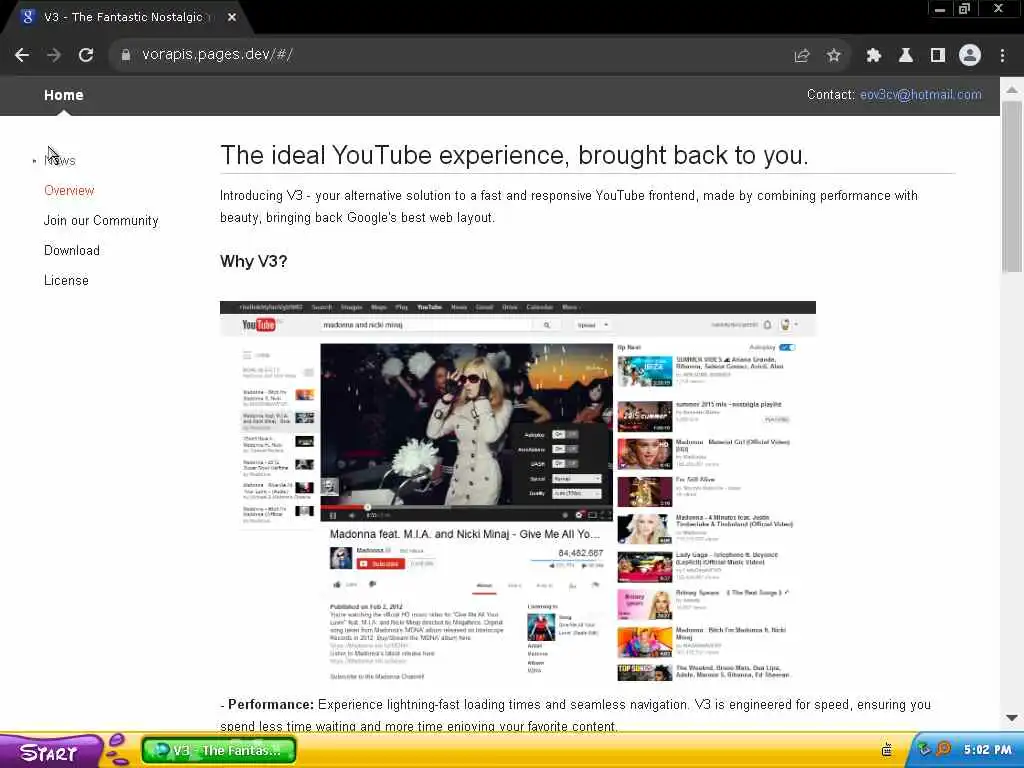Select Overview in the sidebar
Viewport: 1024px width, 768px height.
tap(69, 191)
